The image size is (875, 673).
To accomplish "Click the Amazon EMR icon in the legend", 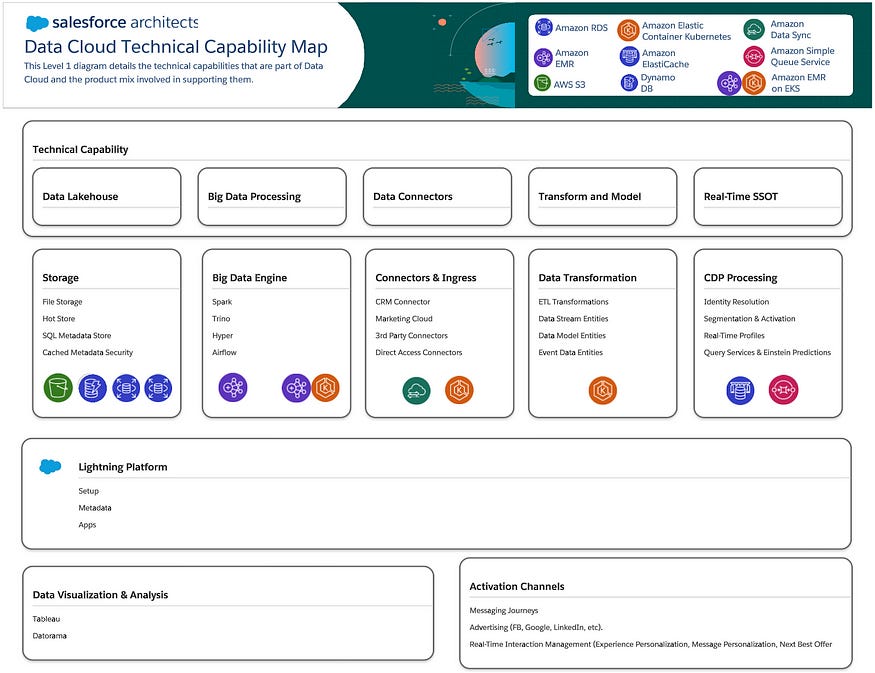I will point(545,58).
